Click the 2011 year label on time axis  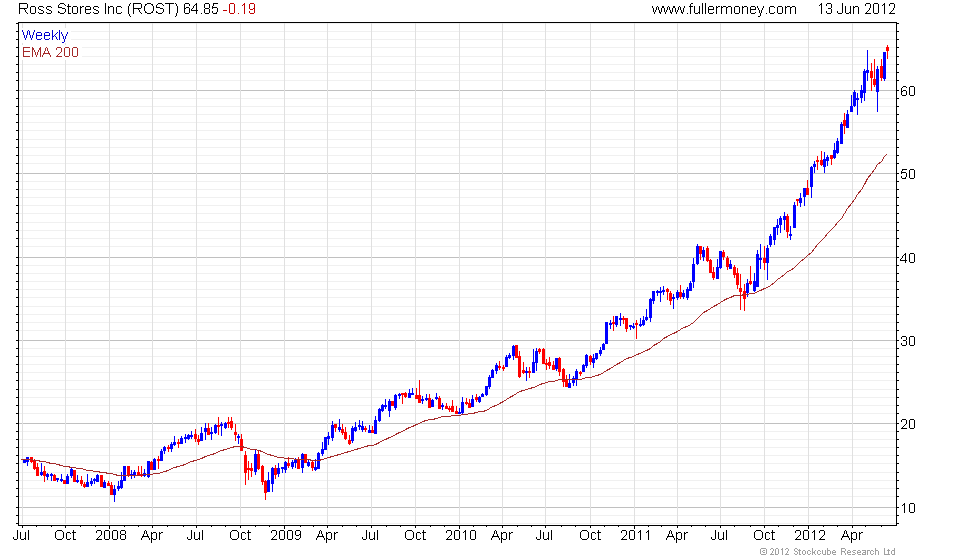(x=636, y=536)
